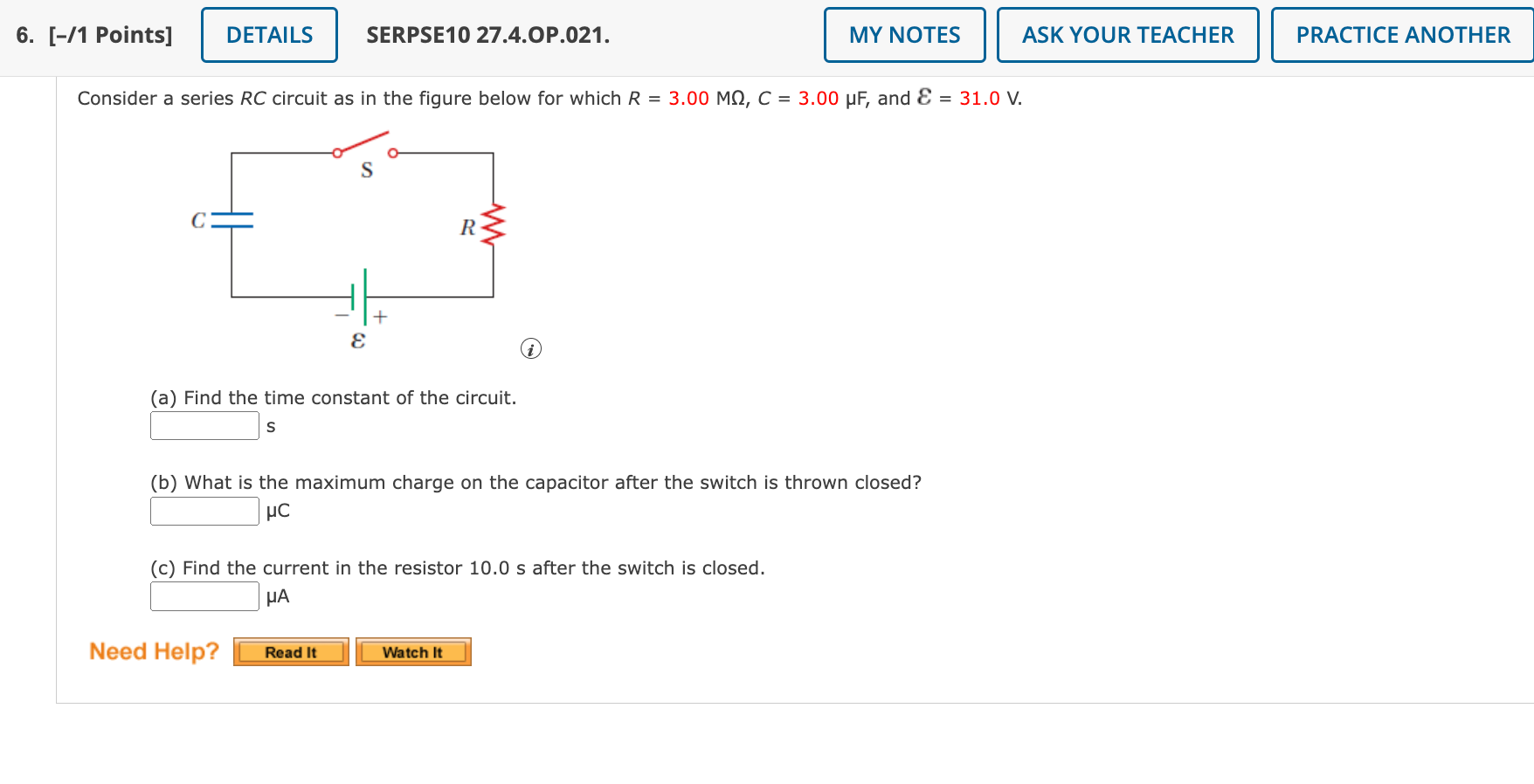Click the time constant answer field
Image resolution: width=1534 pixels, height=784 pixels.
point(204,425)
